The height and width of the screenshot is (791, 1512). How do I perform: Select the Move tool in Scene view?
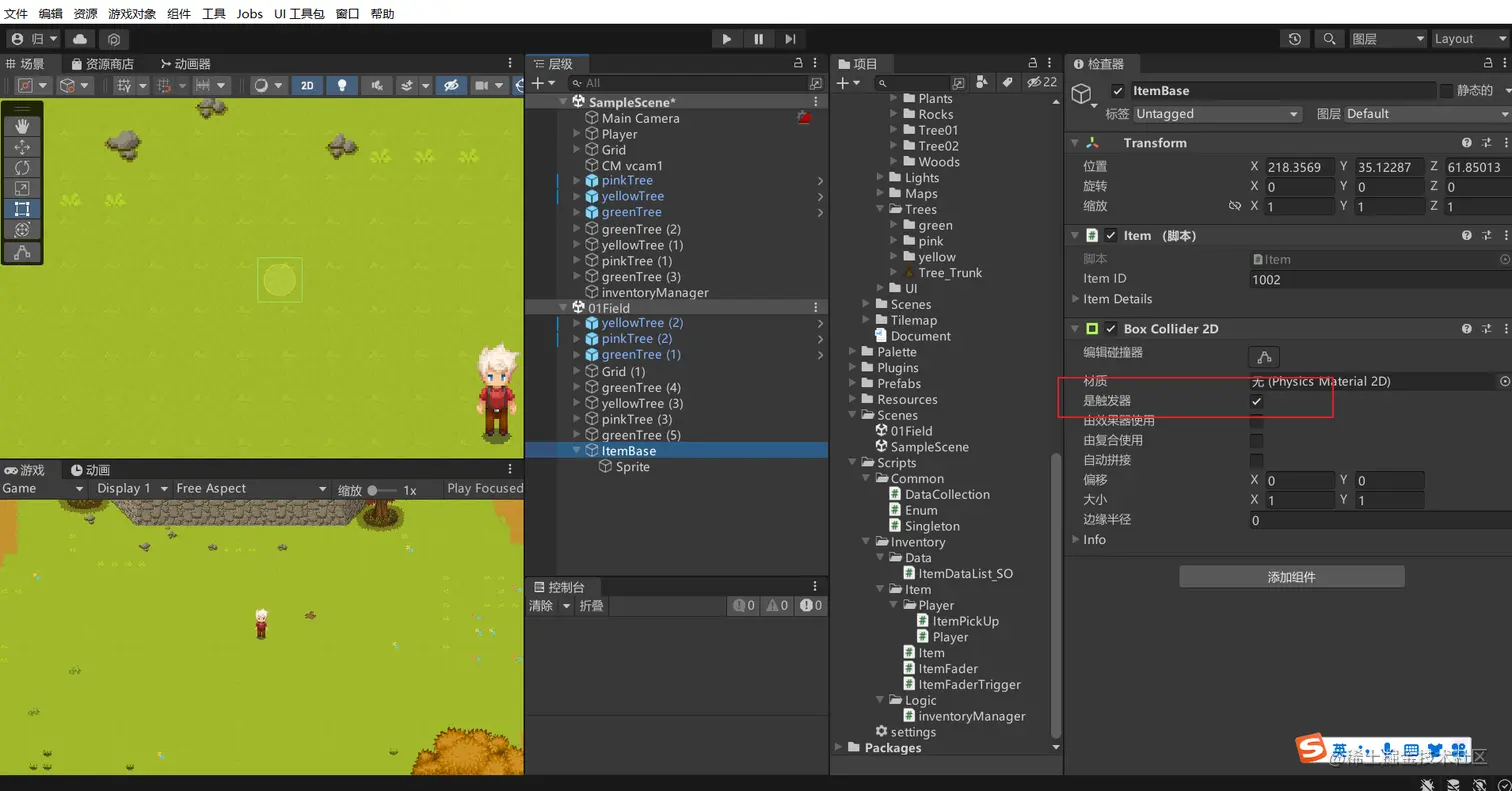pyautogui.click(x=22, y=147)
